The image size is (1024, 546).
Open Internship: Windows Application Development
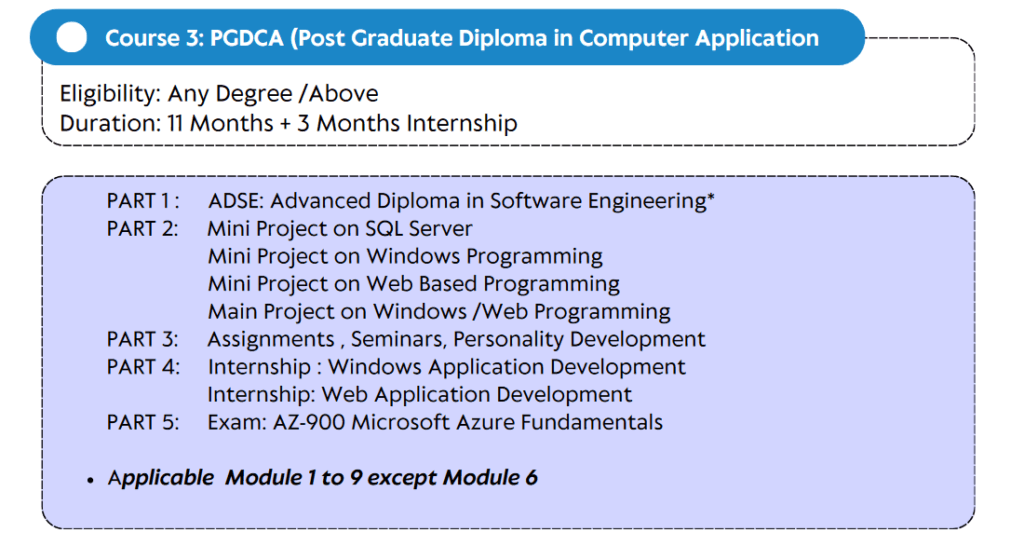point(446,367)
